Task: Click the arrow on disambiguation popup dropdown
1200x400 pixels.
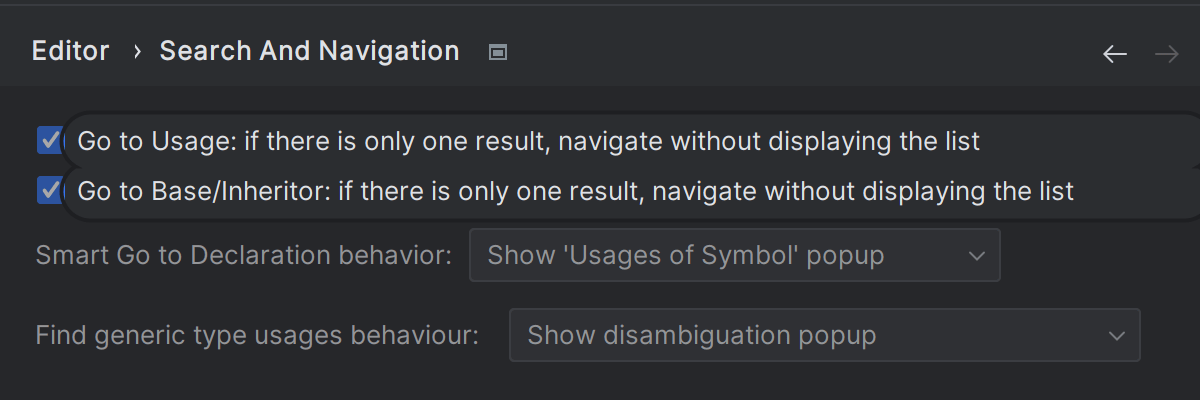Action: click(1117, 336)
